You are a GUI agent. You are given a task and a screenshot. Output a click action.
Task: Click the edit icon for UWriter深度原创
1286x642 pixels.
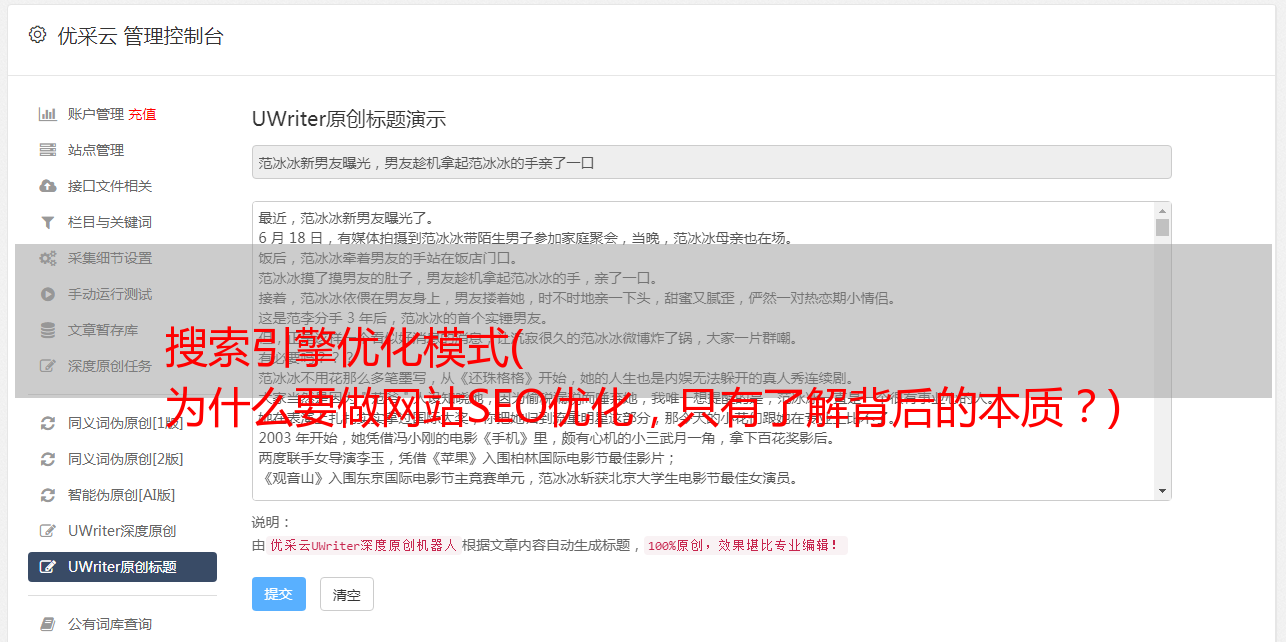pos(47,531)
